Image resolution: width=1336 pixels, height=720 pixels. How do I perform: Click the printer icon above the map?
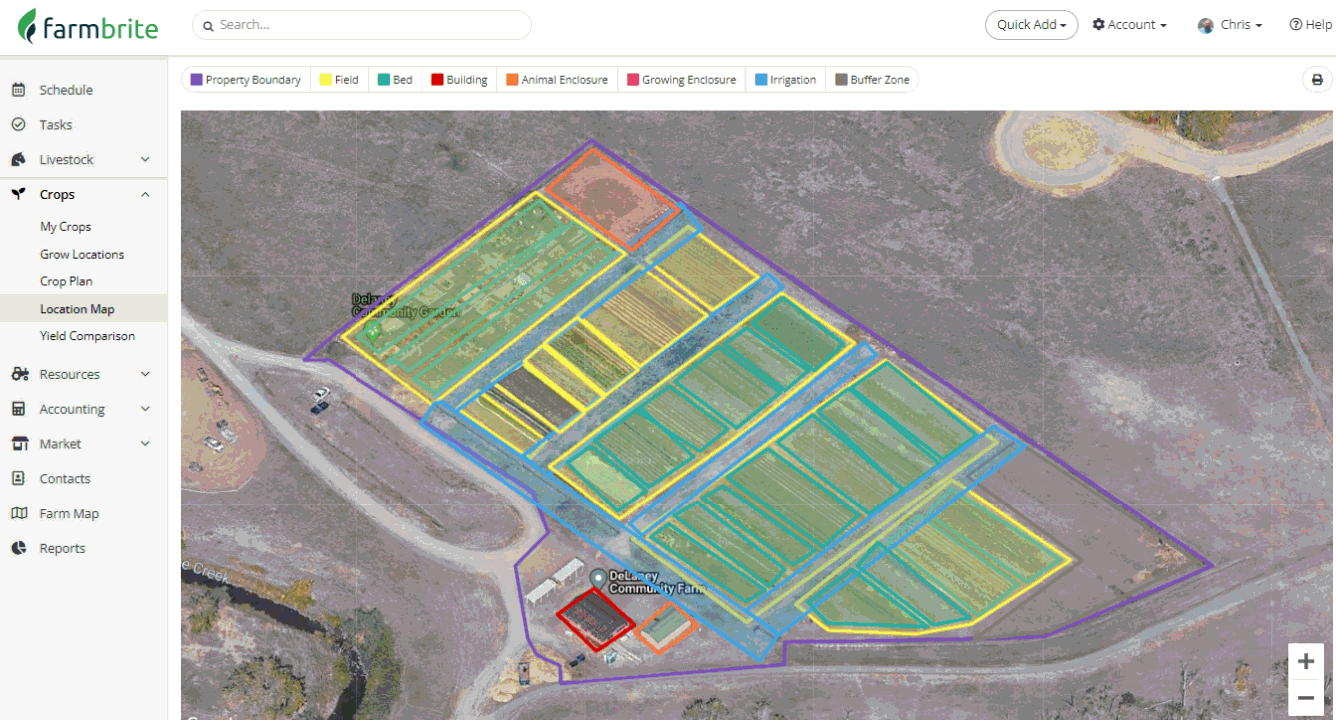1317,80
